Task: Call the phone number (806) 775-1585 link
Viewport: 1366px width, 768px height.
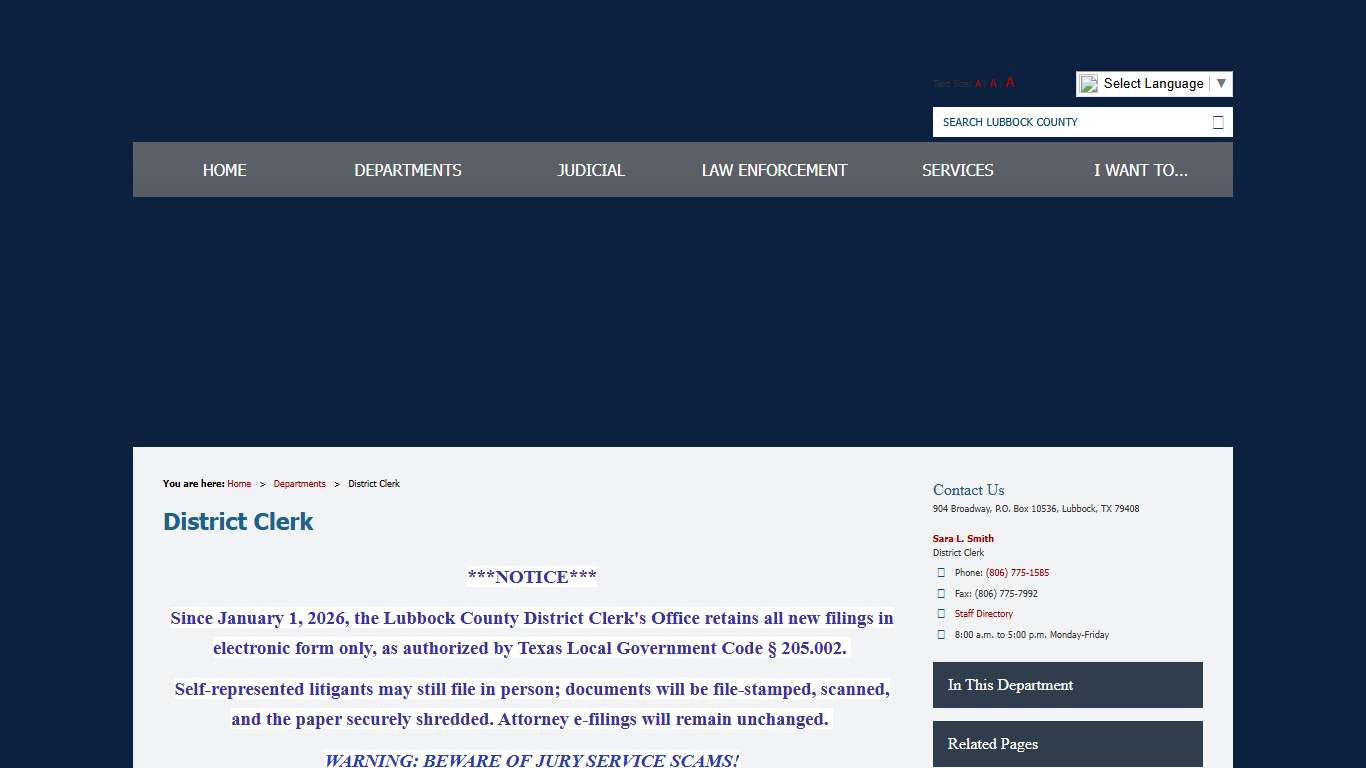Action: [1017, 573]
